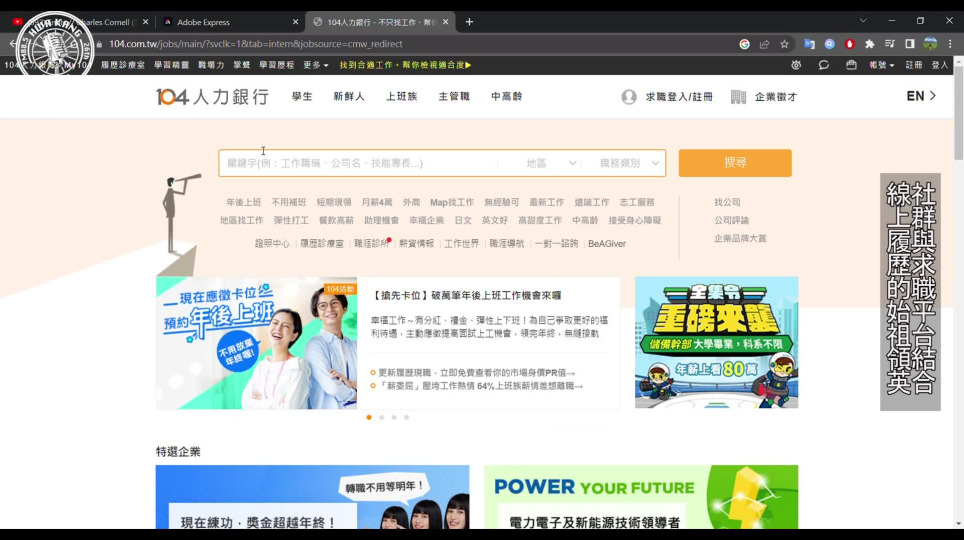964x540 pixels.
Task: Click 企業徵才 link
Action: 775,97
